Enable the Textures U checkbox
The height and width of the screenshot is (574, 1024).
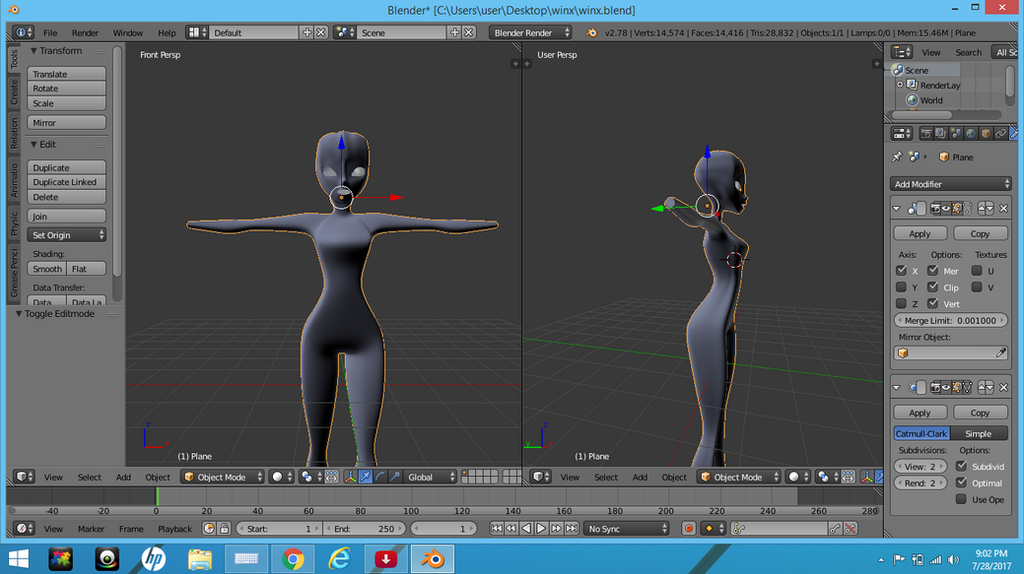(x=977, y=270)
